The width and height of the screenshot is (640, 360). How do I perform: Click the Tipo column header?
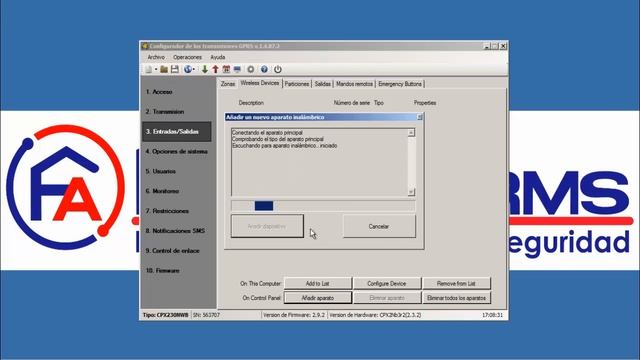click(x=379, y=103)
